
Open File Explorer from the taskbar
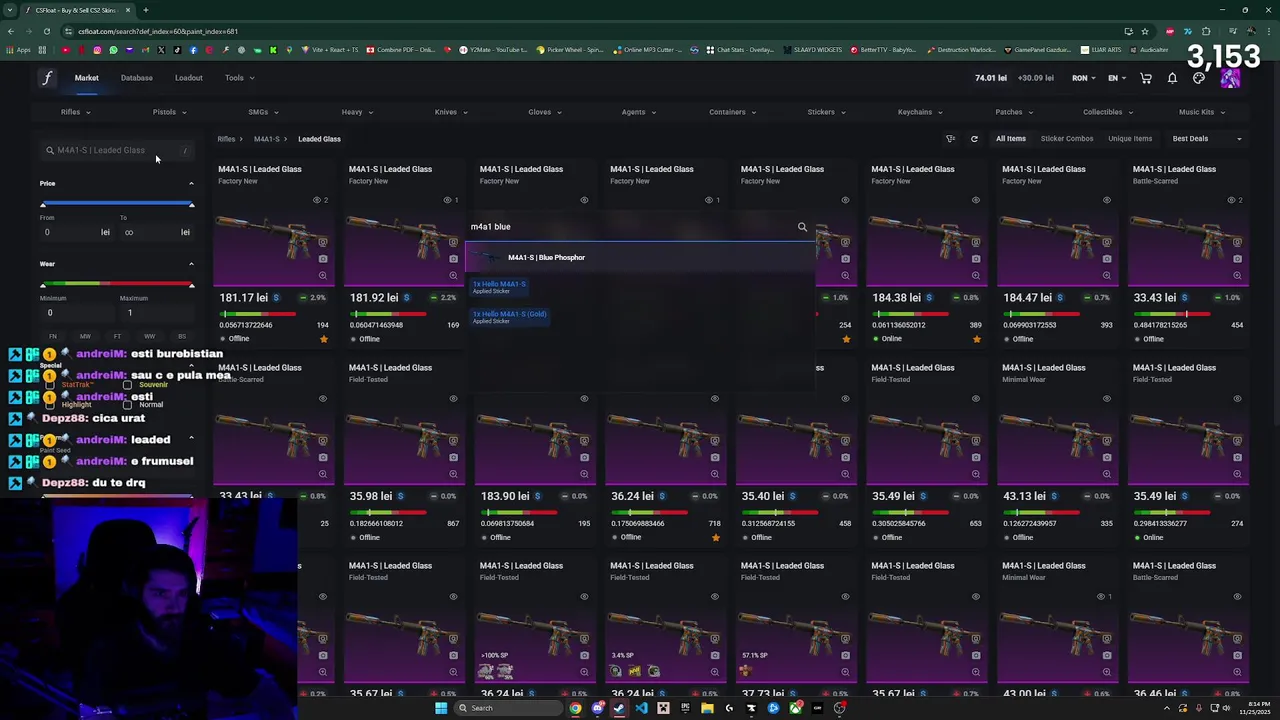point(707,708)
